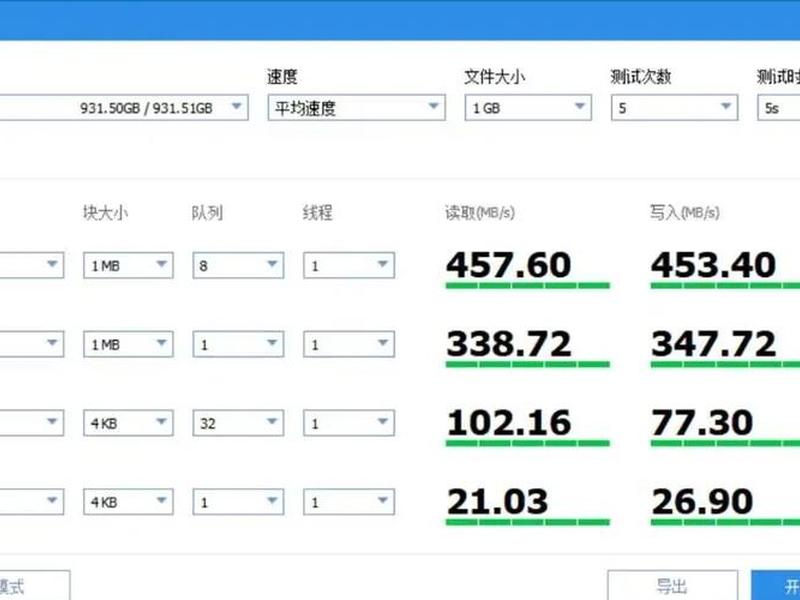Click the 线程 column header

pos(317,212)
